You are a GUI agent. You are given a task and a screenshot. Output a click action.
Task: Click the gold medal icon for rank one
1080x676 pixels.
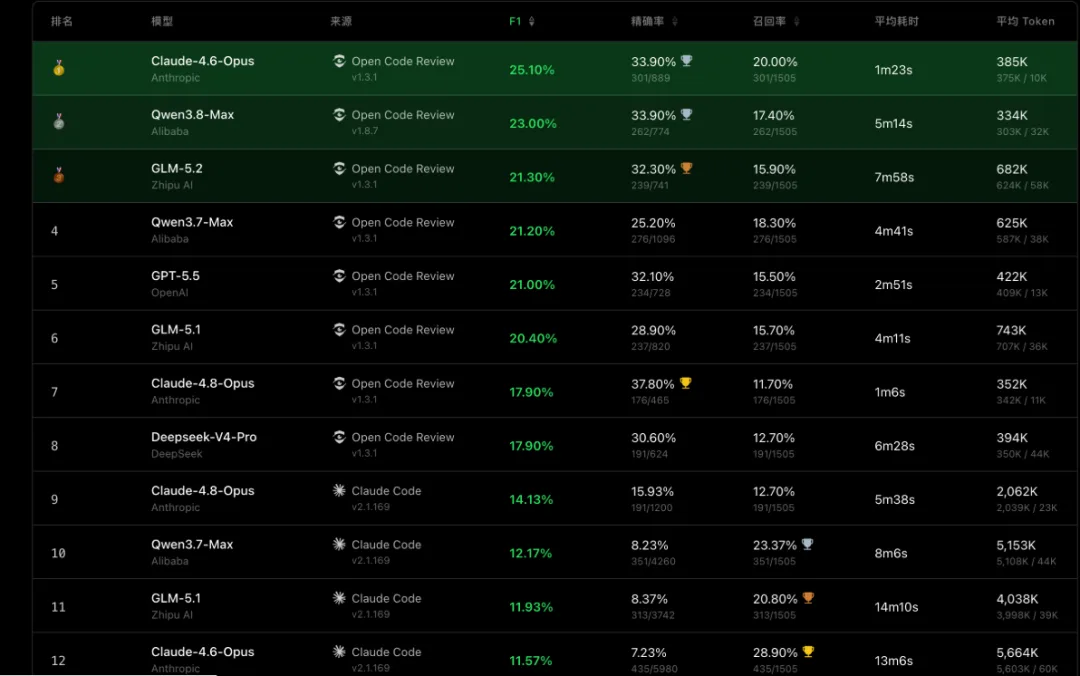coord(59,68)
